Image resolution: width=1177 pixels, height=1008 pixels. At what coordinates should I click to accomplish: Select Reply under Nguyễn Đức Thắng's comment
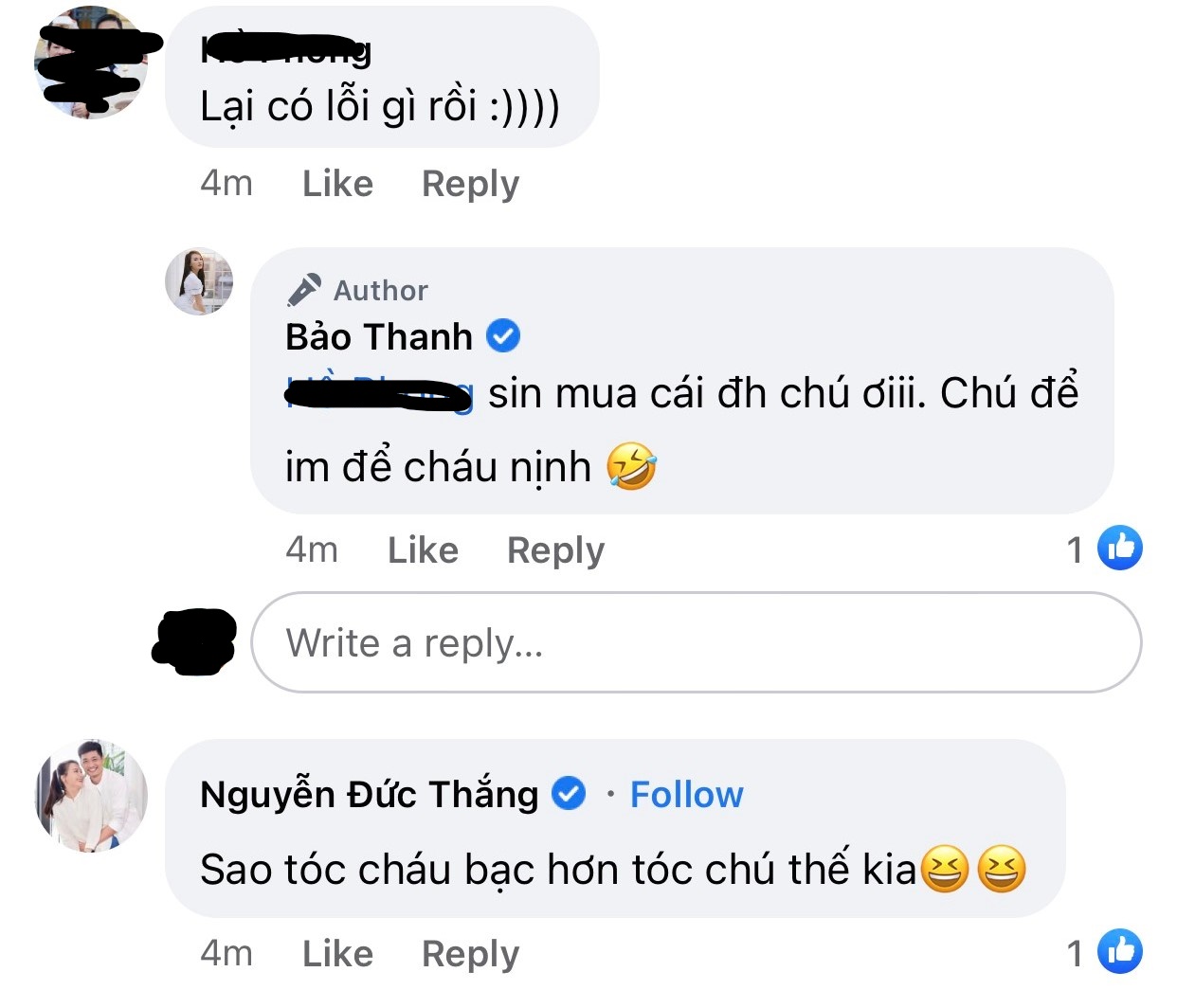tap(470, 953)
